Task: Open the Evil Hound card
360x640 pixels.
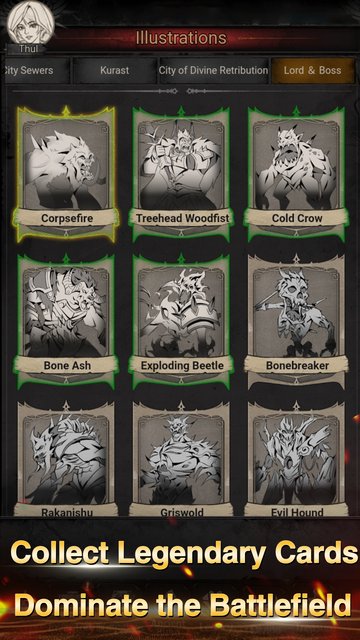Action: coord(296,459)
